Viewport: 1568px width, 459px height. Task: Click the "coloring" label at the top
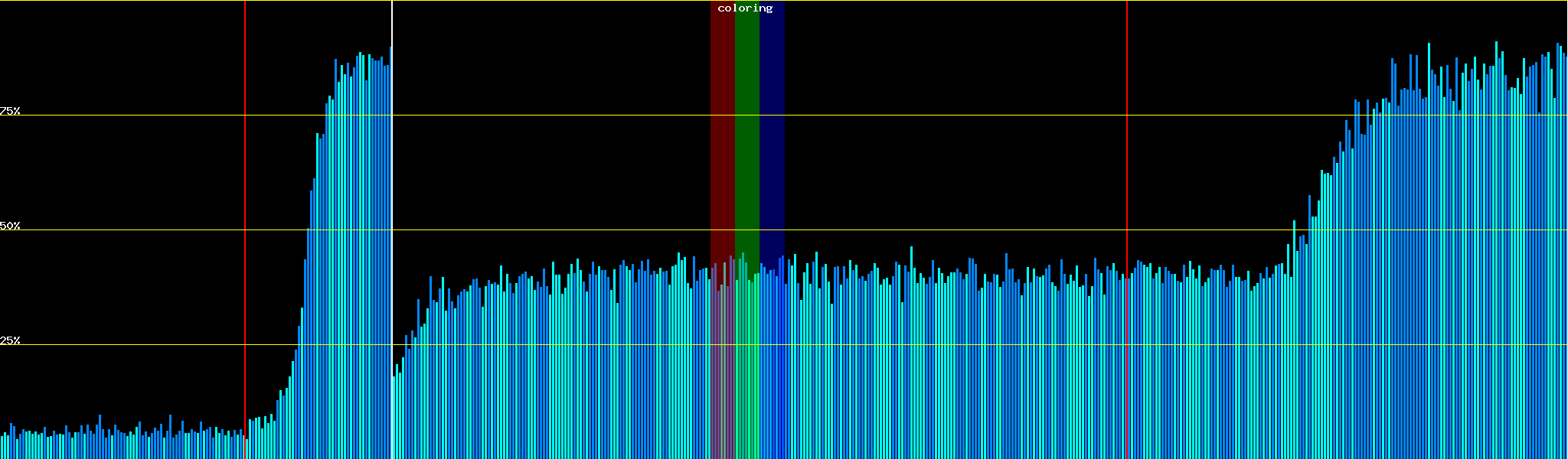coord(745,8)
